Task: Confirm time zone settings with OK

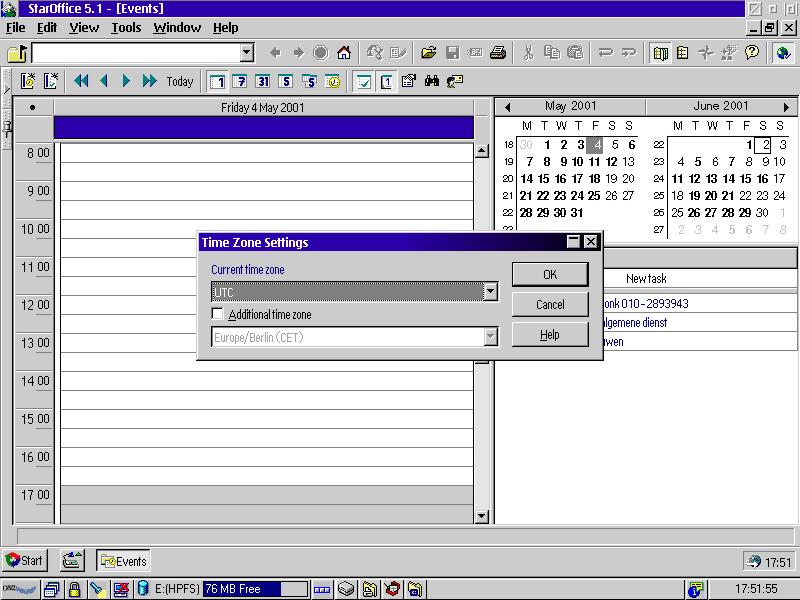Action: coord(549,275)
